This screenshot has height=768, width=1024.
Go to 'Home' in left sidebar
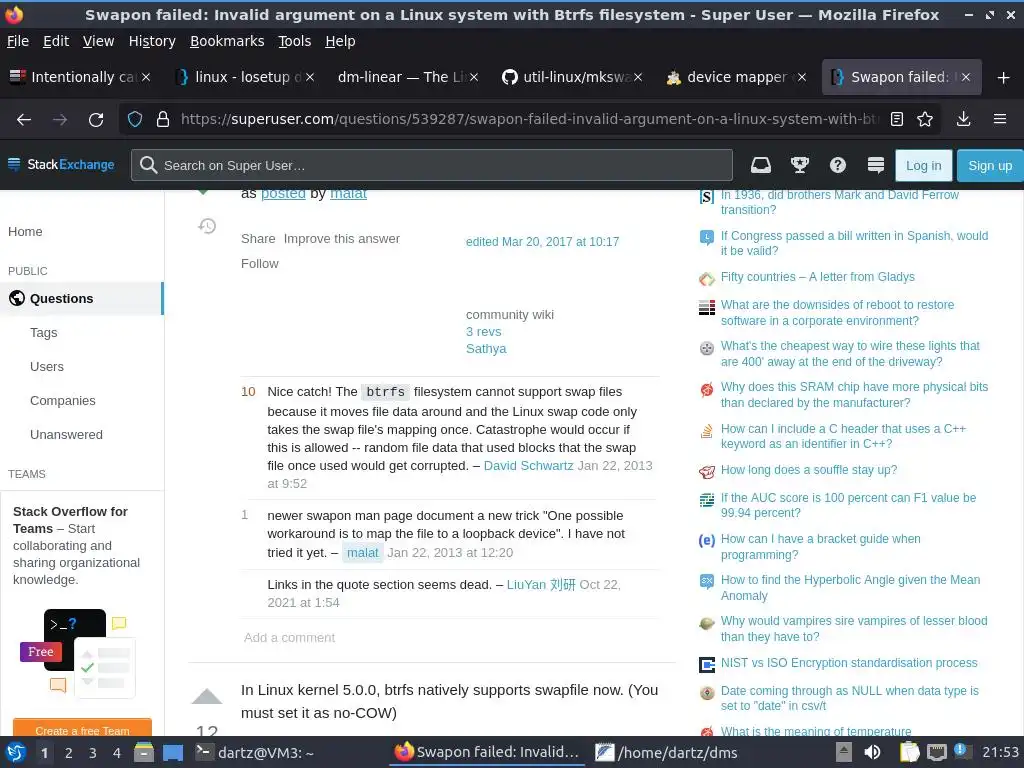(25, 231)
